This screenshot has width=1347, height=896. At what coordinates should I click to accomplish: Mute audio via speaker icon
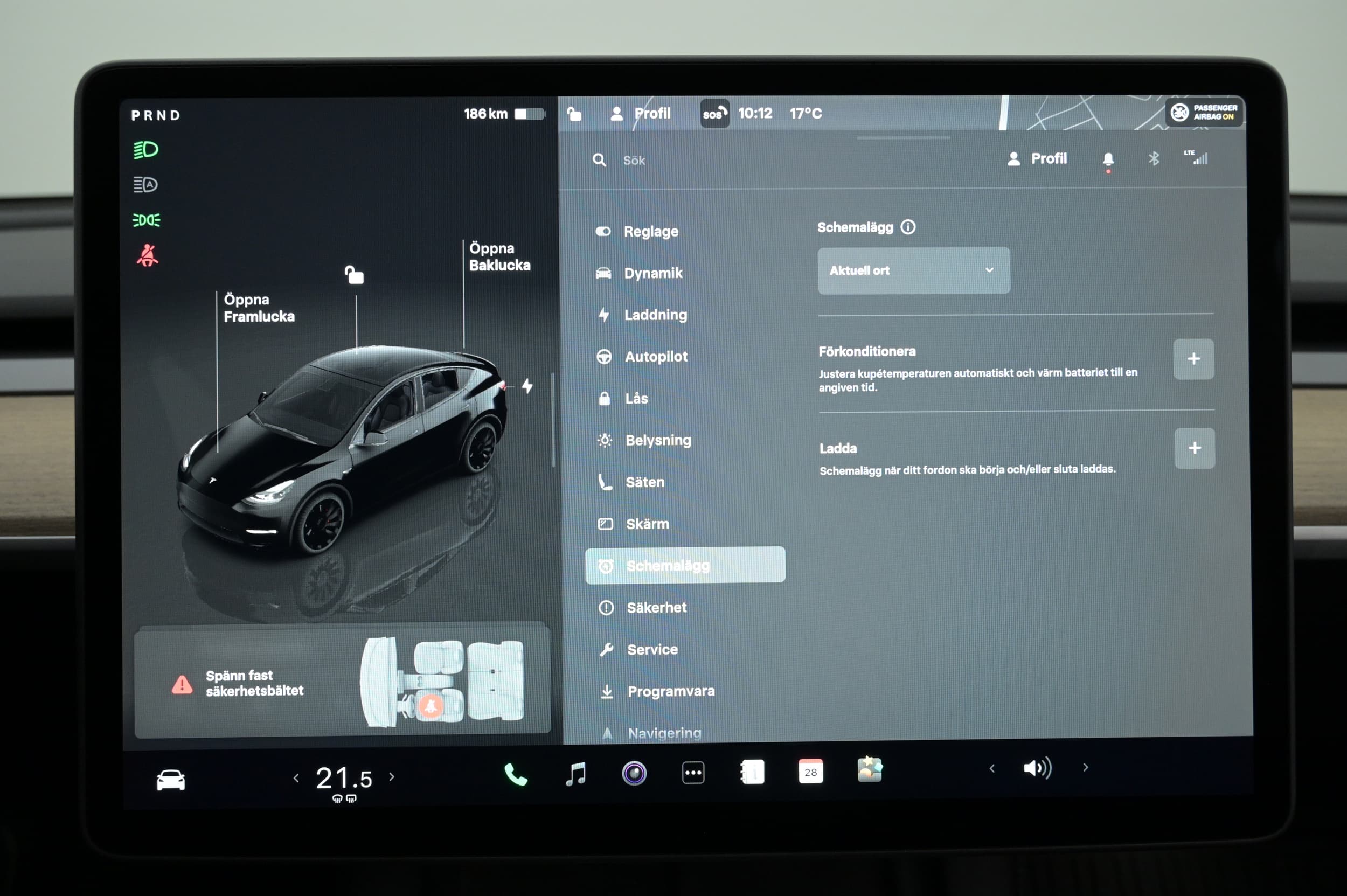point(1037,768)
